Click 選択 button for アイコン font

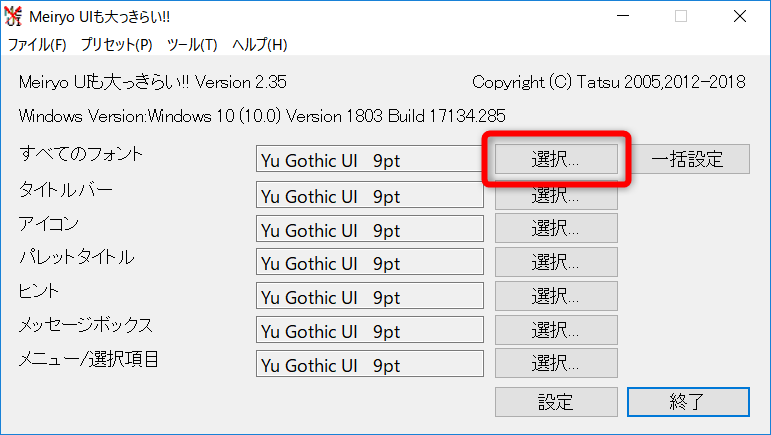click(556, 228)
